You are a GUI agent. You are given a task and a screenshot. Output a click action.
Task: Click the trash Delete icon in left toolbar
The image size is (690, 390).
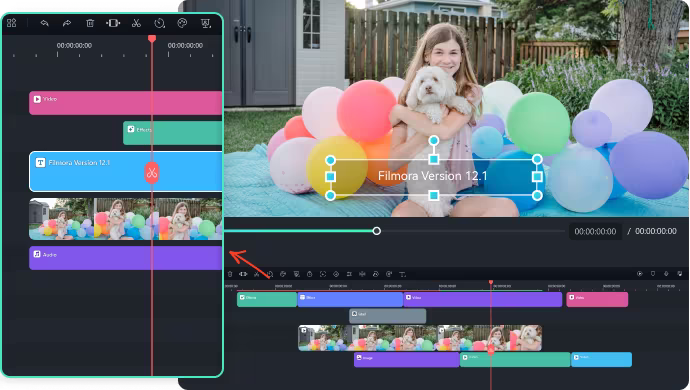point(90,23)
